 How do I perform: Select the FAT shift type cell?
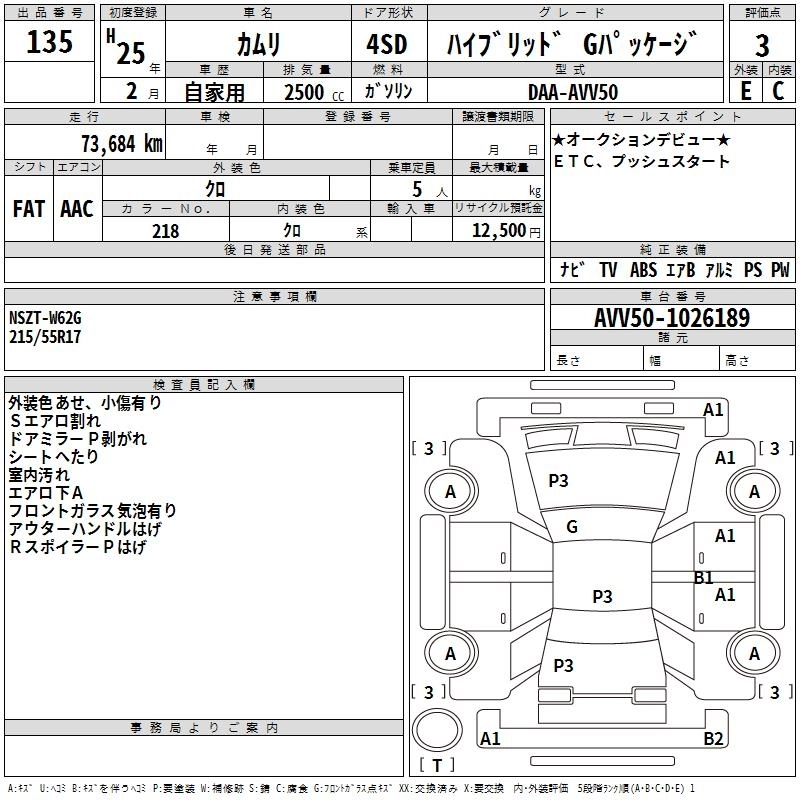click(29, 208)
